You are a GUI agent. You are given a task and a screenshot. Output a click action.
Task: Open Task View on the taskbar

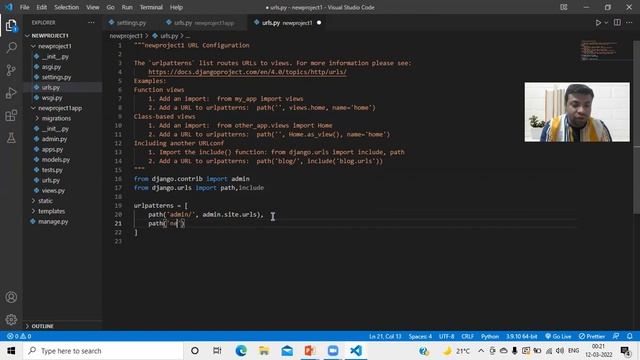click(217, 351)
